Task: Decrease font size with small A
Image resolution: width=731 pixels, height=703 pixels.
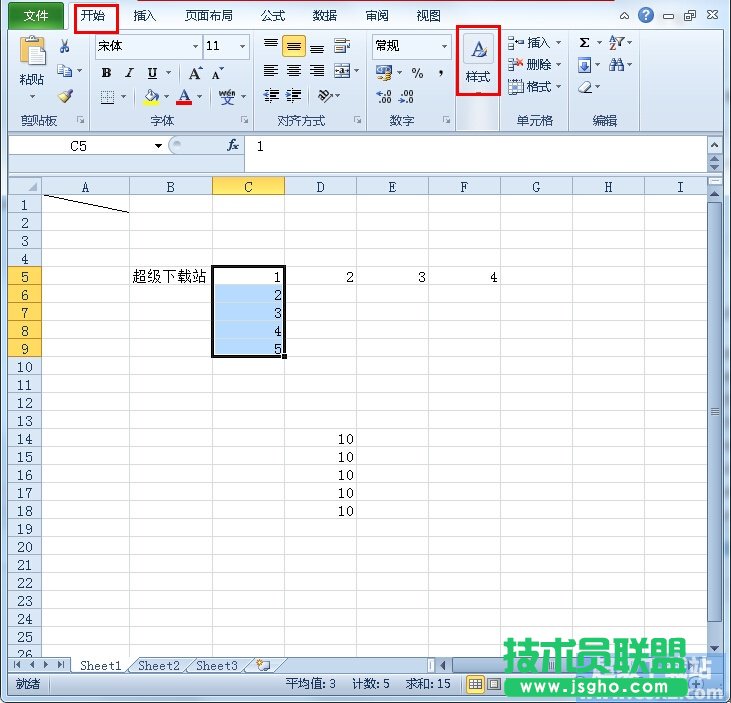Action: [x=217, y=73]
